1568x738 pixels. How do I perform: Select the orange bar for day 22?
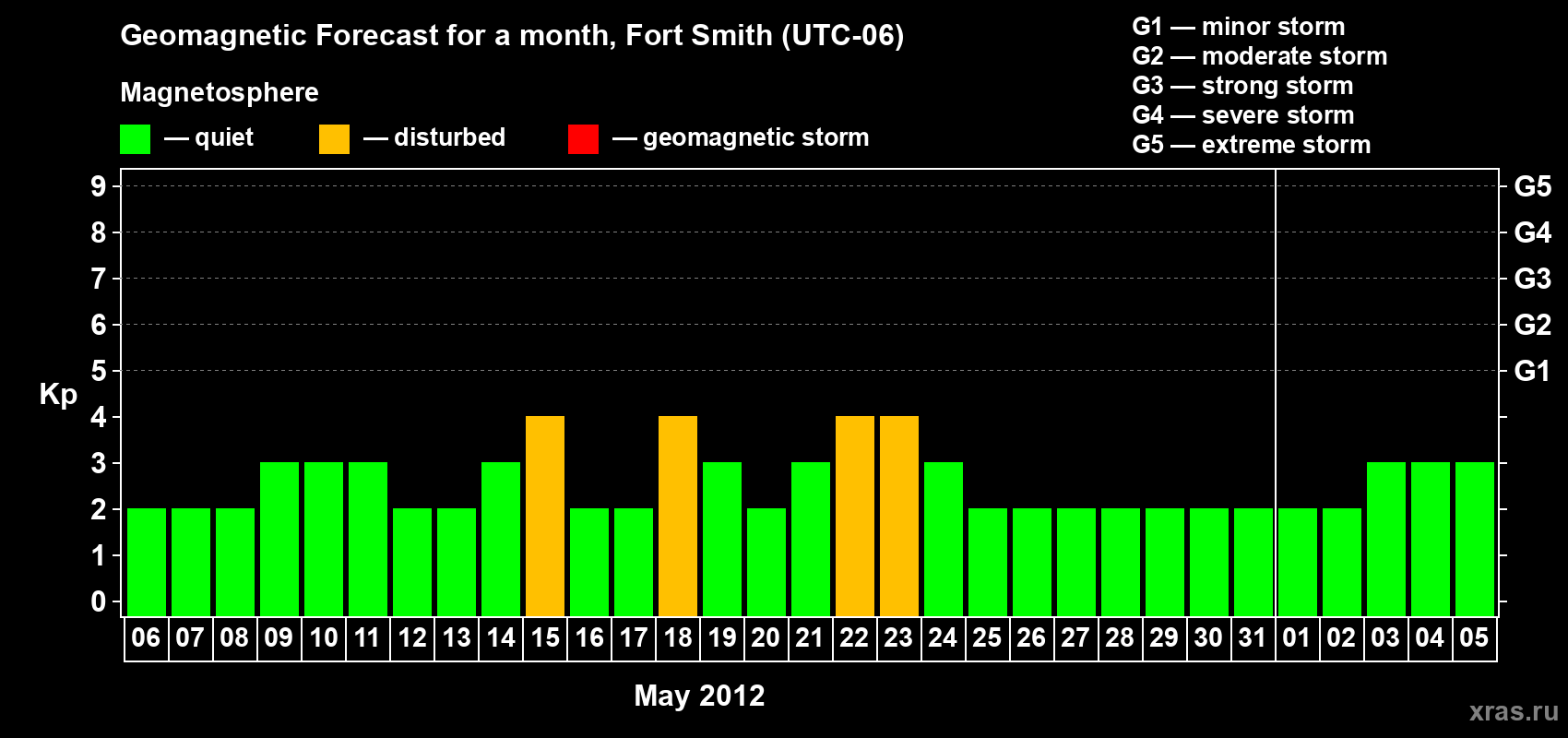point(855,517)
